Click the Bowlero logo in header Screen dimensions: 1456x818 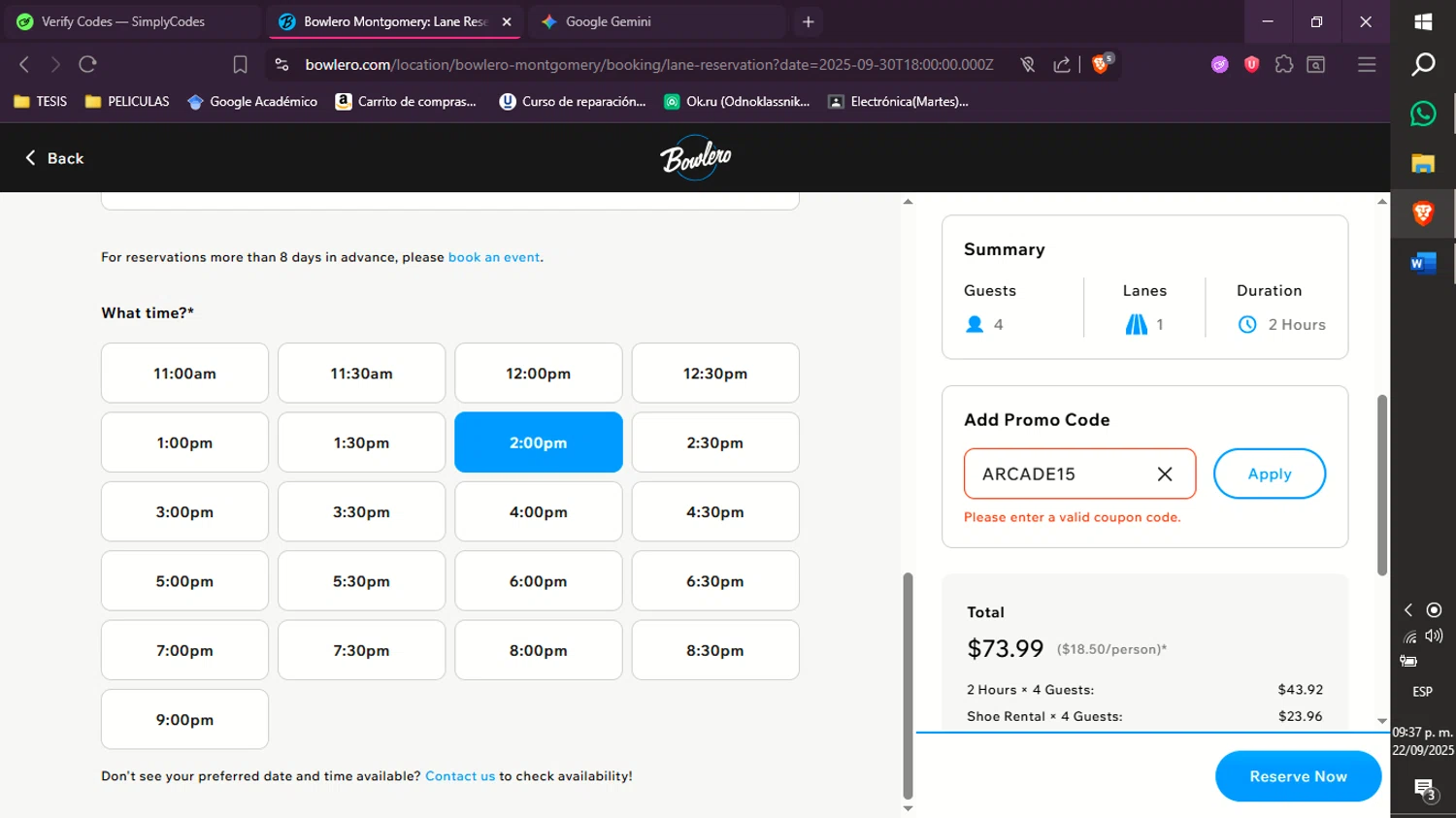[x=695, y=157]
